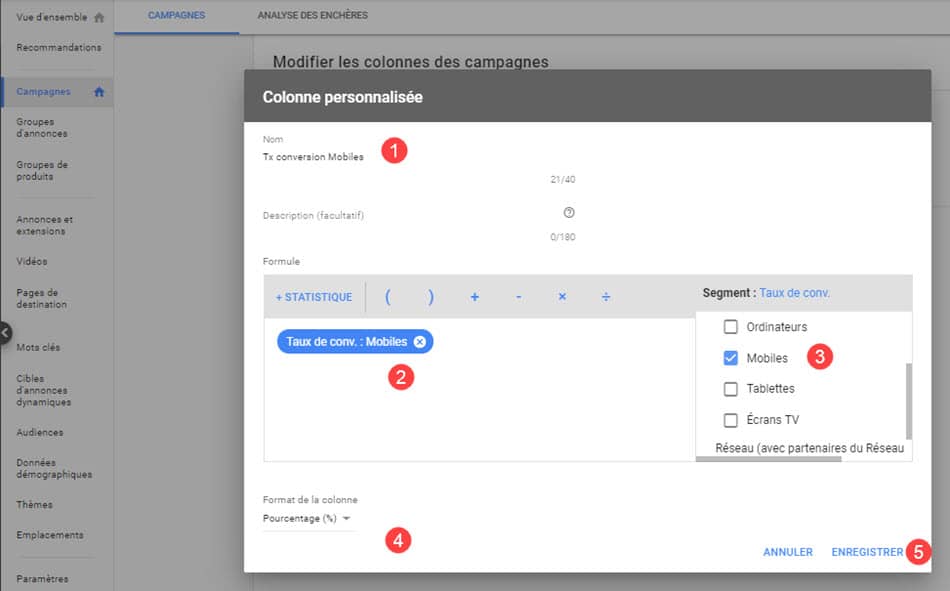Add divide operator to formula
The height and width of the screenshot is (591, 950).
pyautogui.click(x=606, y=297)
